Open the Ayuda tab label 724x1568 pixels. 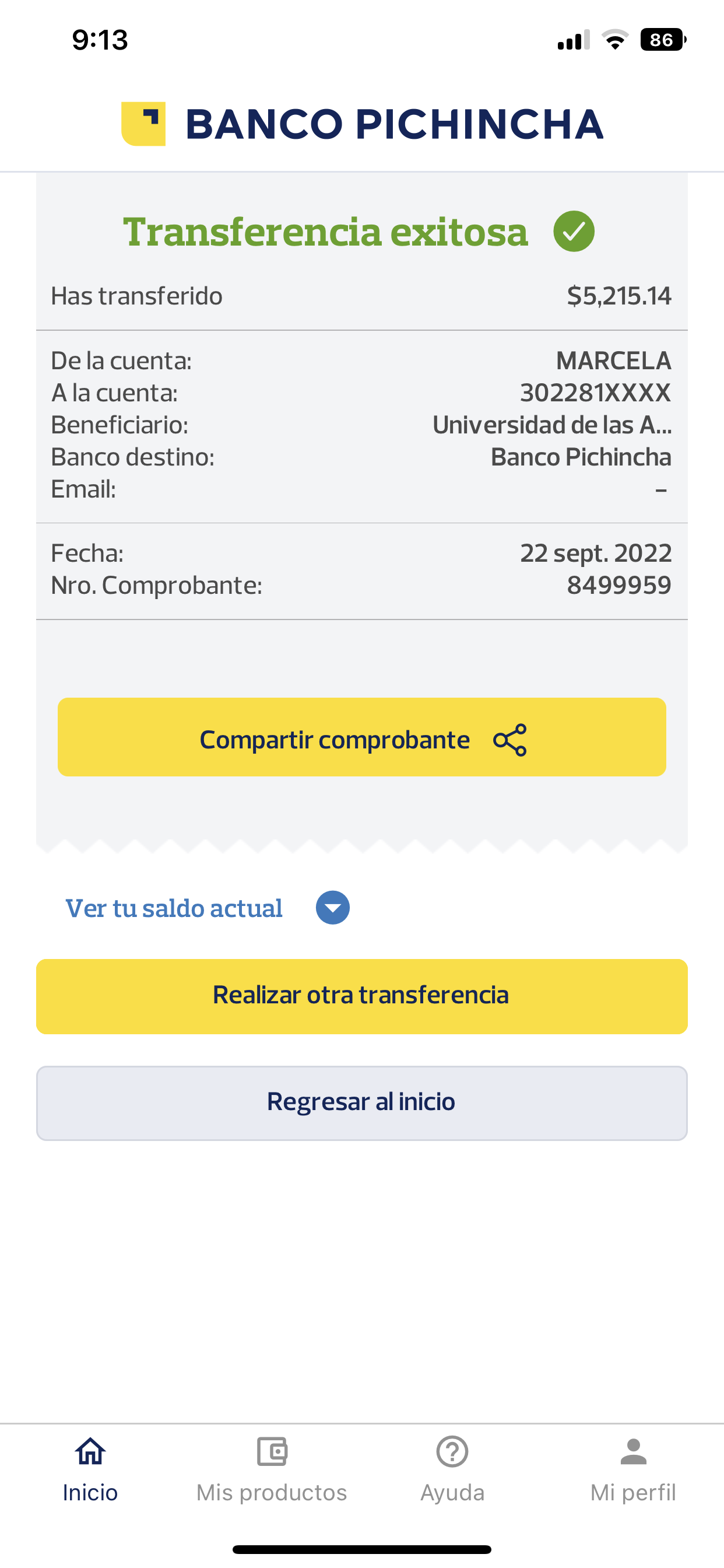452,1493
